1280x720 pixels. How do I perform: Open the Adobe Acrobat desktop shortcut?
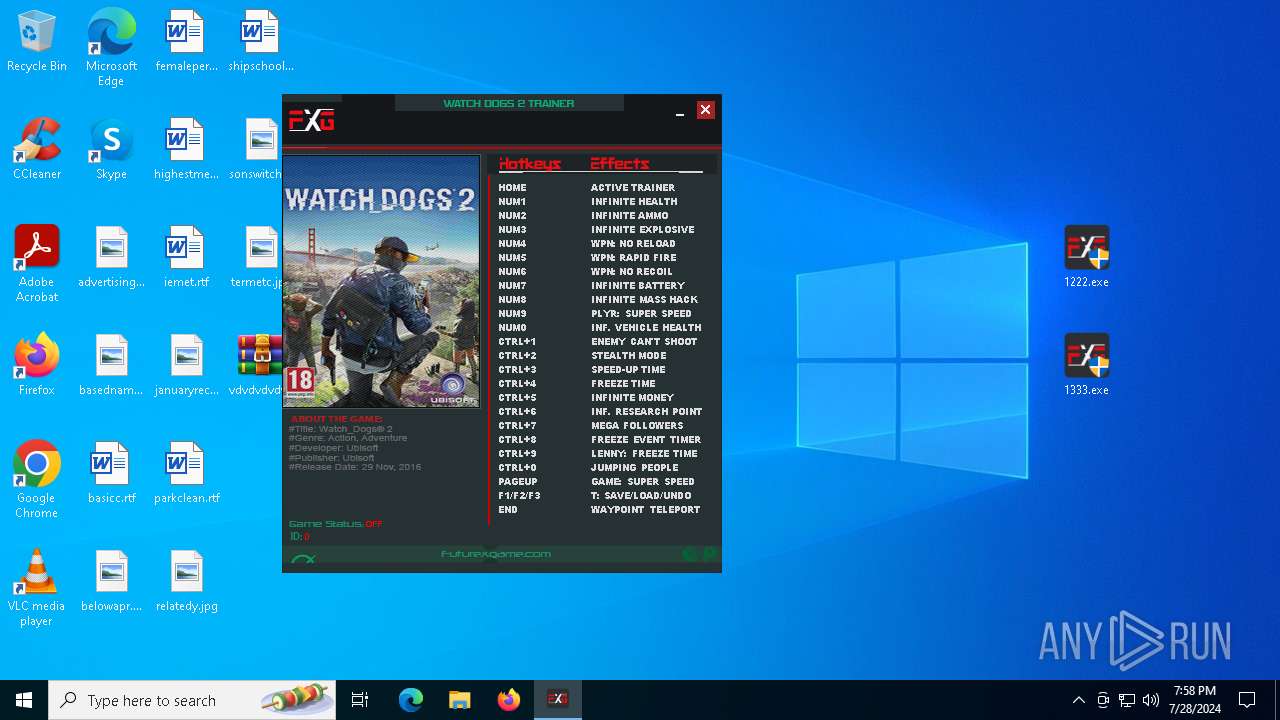point(37,264)
